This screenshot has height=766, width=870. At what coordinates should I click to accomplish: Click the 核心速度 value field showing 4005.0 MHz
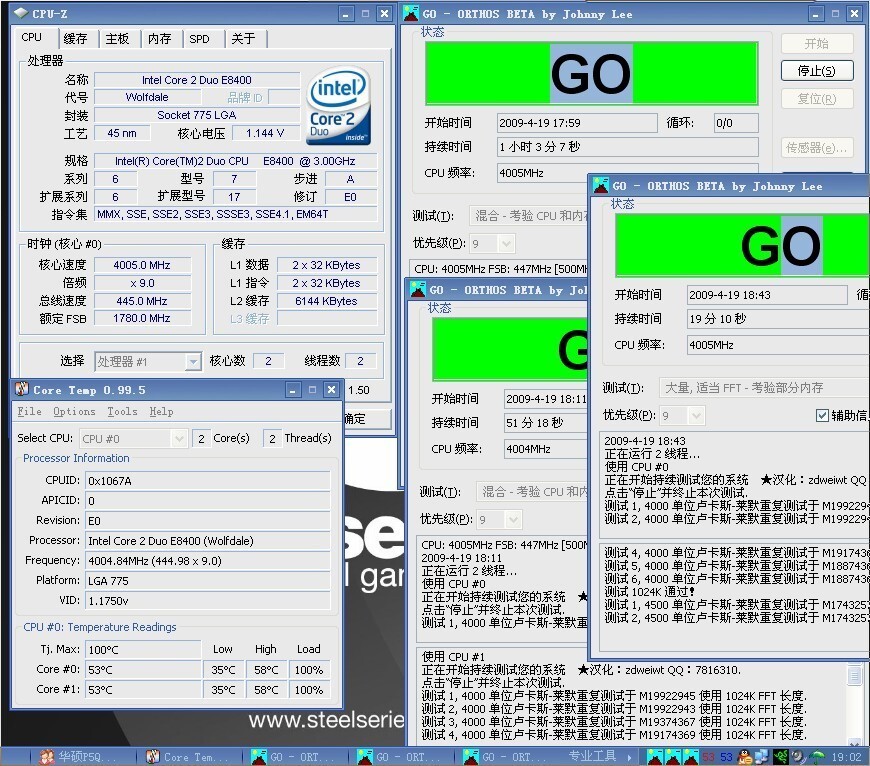pyautogui.click(x=143, y=265)
